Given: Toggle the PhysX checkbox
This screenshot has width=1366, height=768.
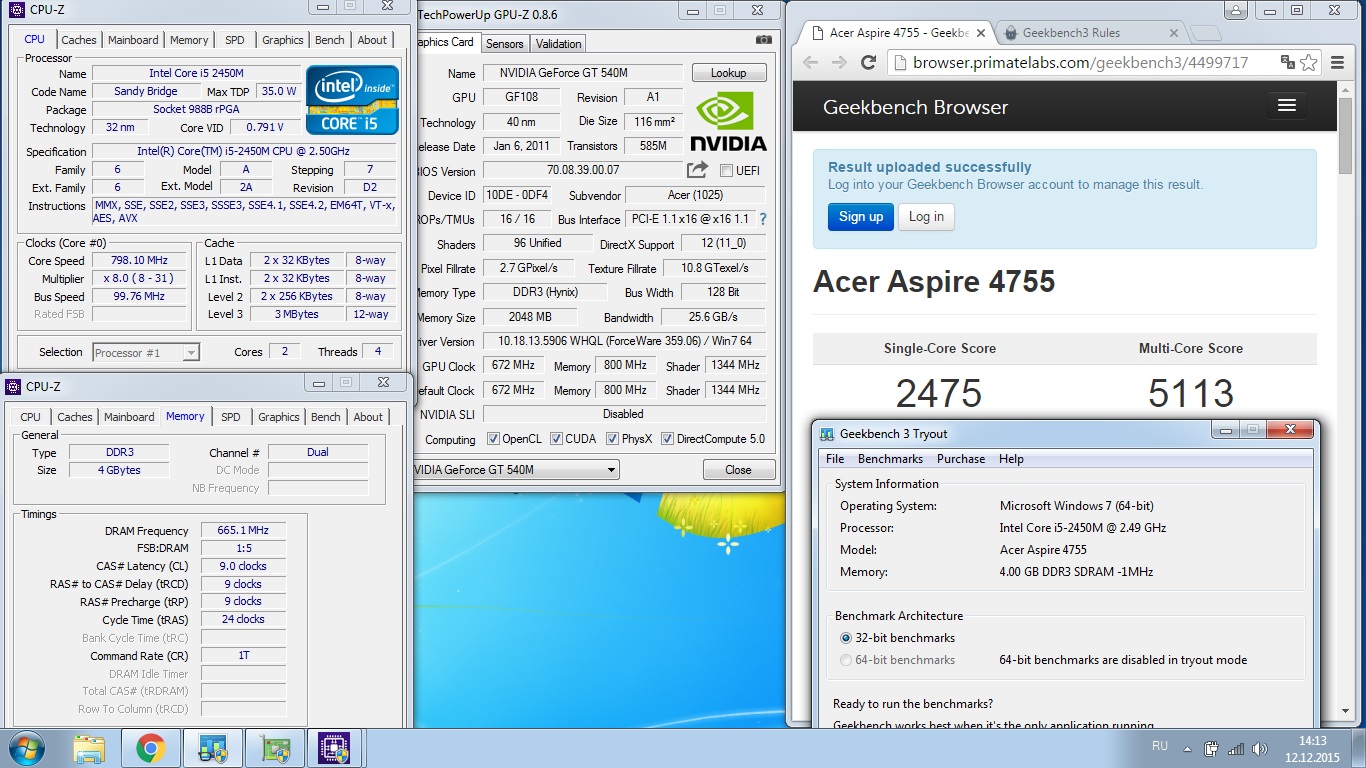Looking at the screenshot, I should [612, 439].
